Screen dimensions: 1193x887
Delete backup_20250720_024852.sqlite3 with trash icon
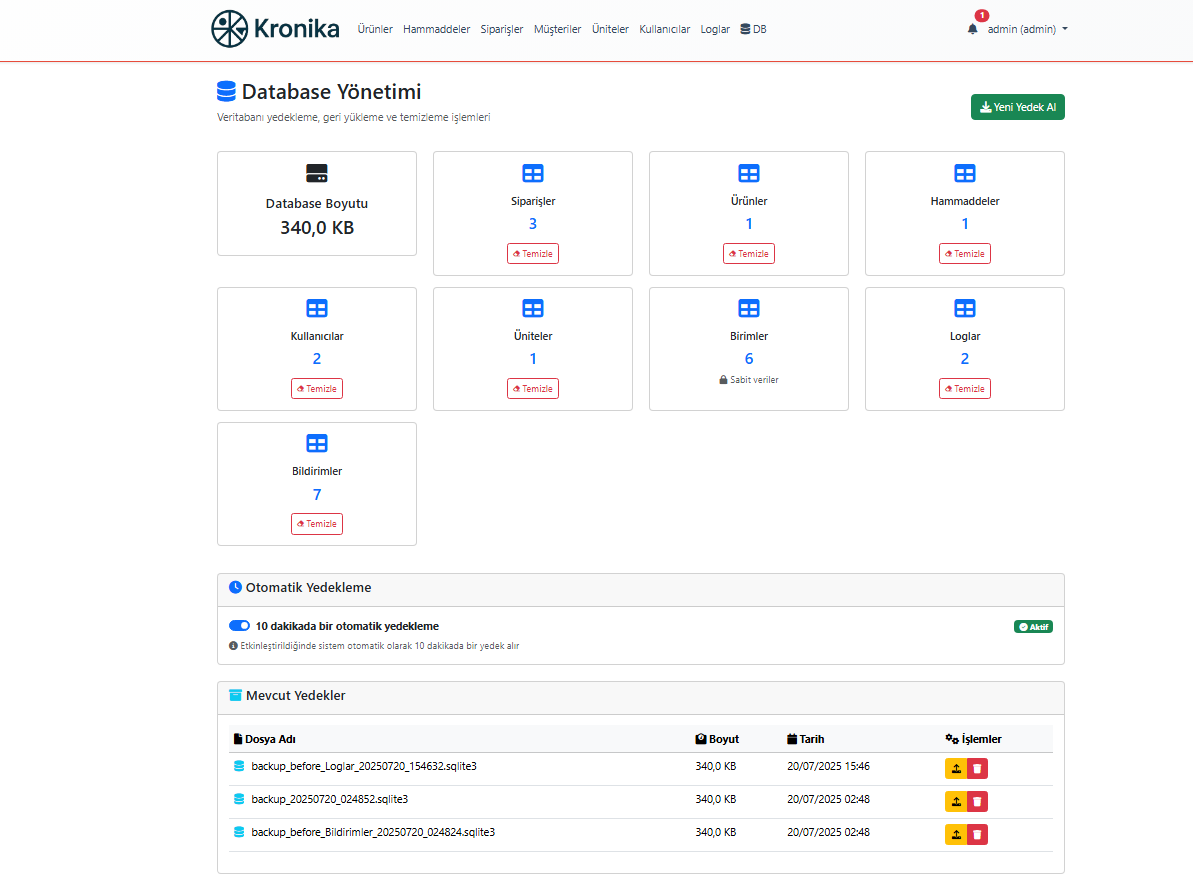coord(978,801)
